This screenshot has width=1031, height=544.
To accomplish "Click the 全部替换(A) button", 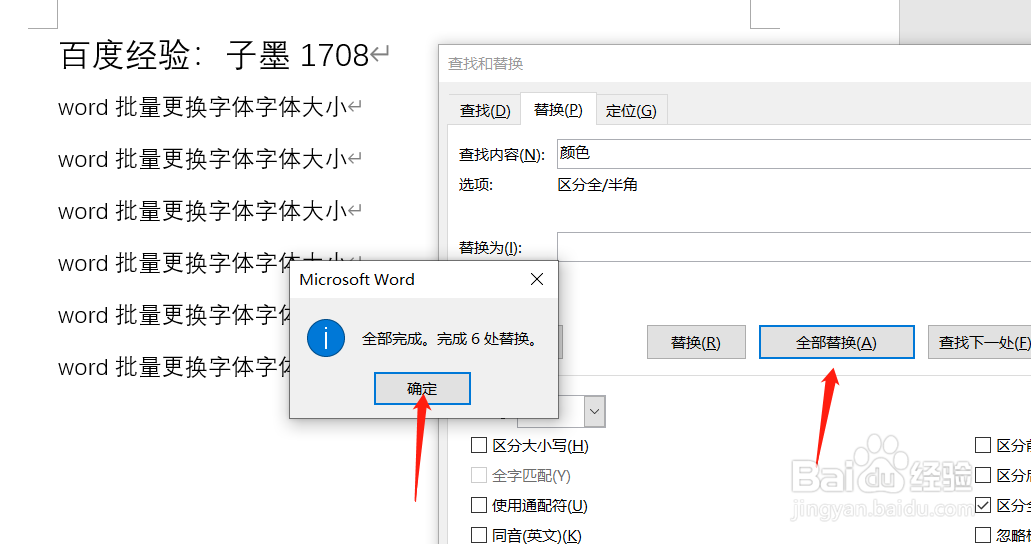I will [836, 342].
